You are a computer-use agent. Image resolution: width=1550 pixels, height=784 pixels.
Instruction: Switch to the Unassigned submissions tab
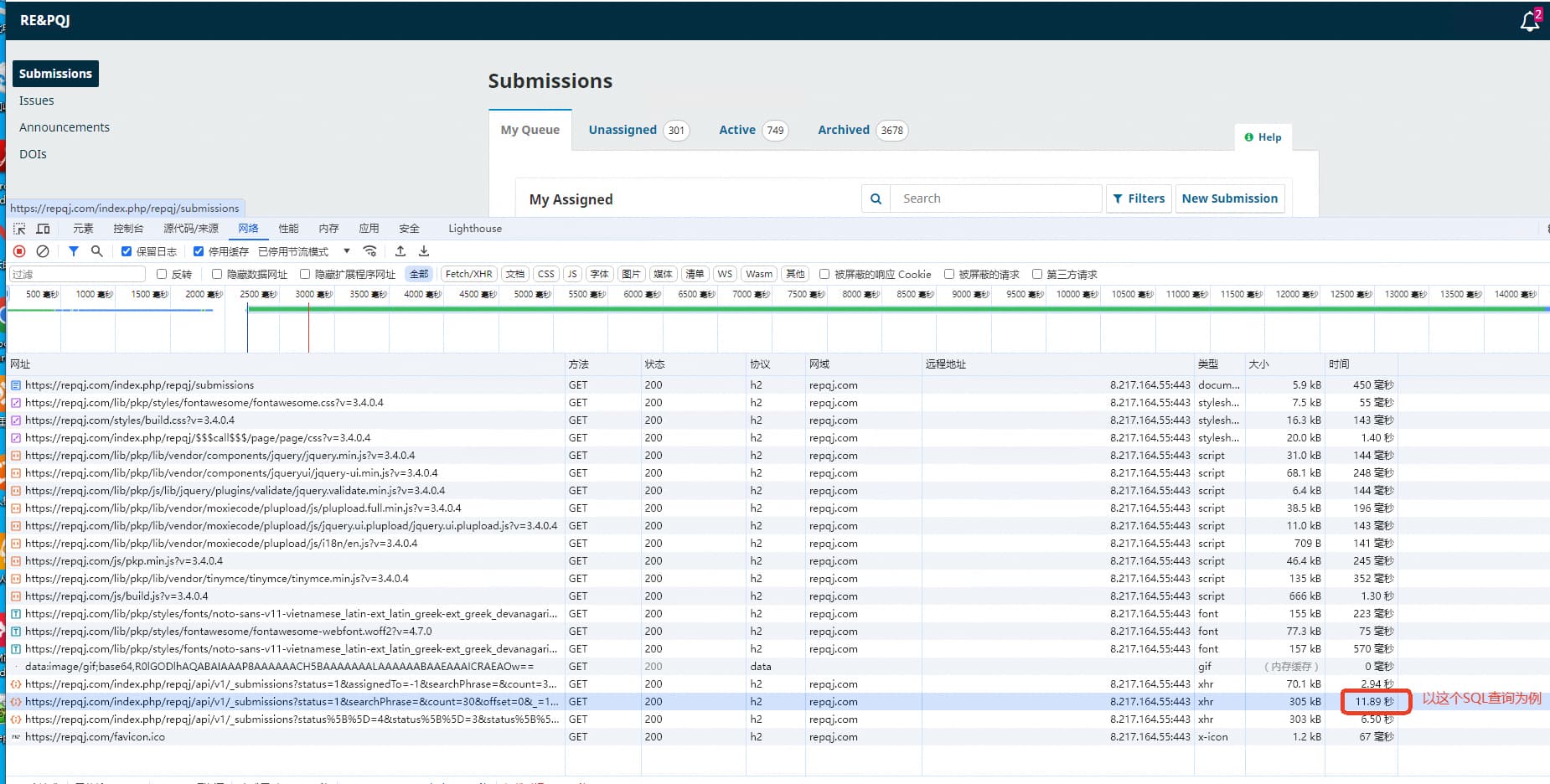coord(623,130)
